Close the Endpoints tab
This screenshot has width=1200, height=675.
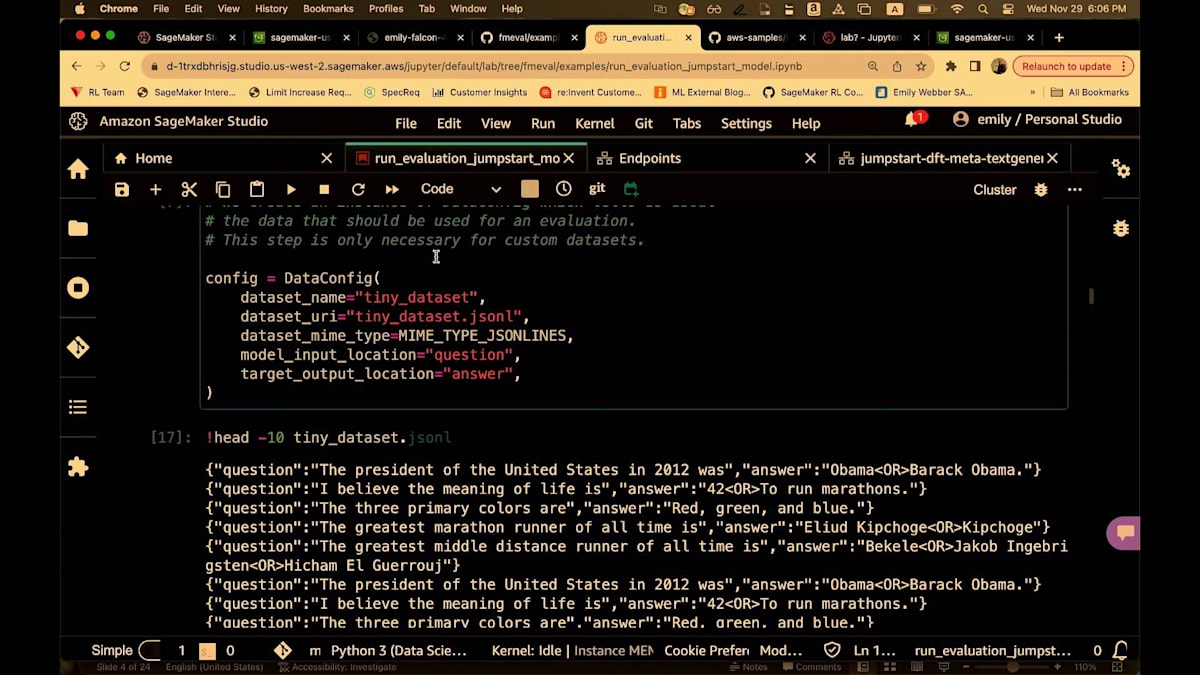[811, 158]
